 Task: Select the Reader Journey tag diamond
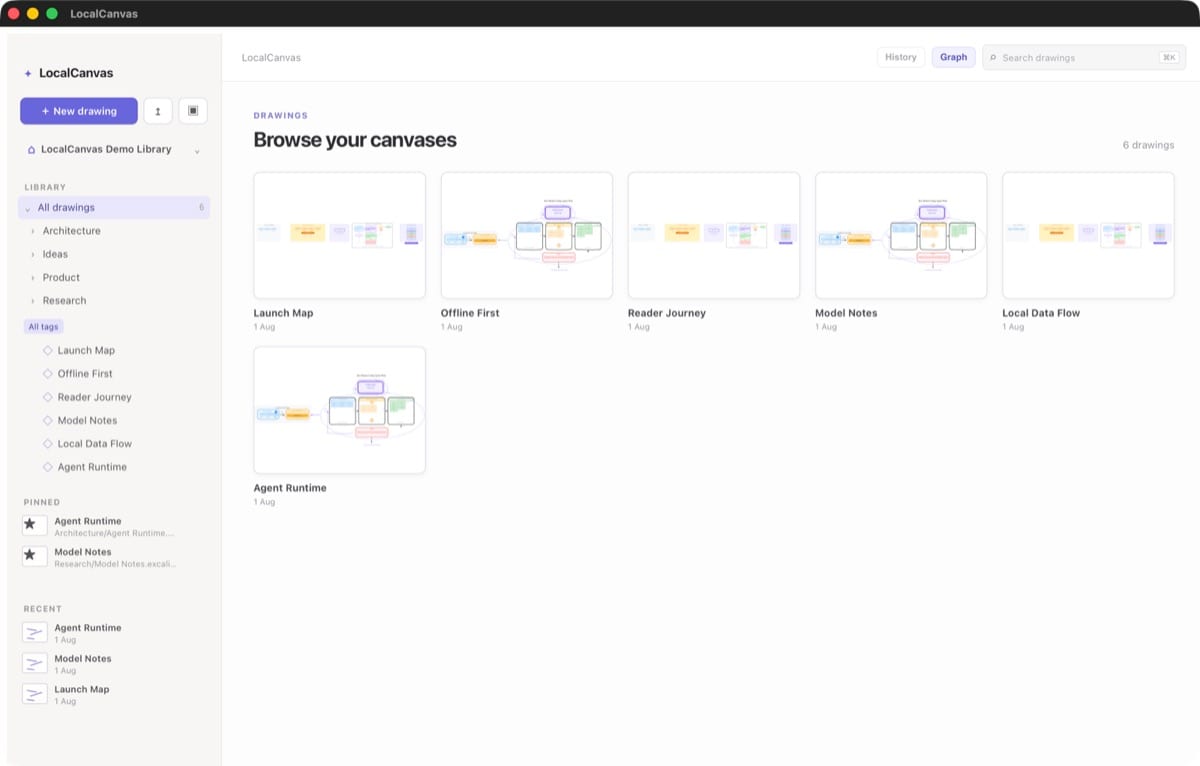pyautogui.click(x=47, y=397)
